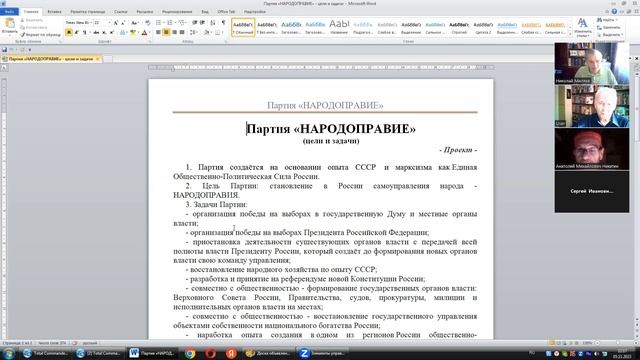Close the НАРОДОПРАВИЕ document tab

click(98, 59)
